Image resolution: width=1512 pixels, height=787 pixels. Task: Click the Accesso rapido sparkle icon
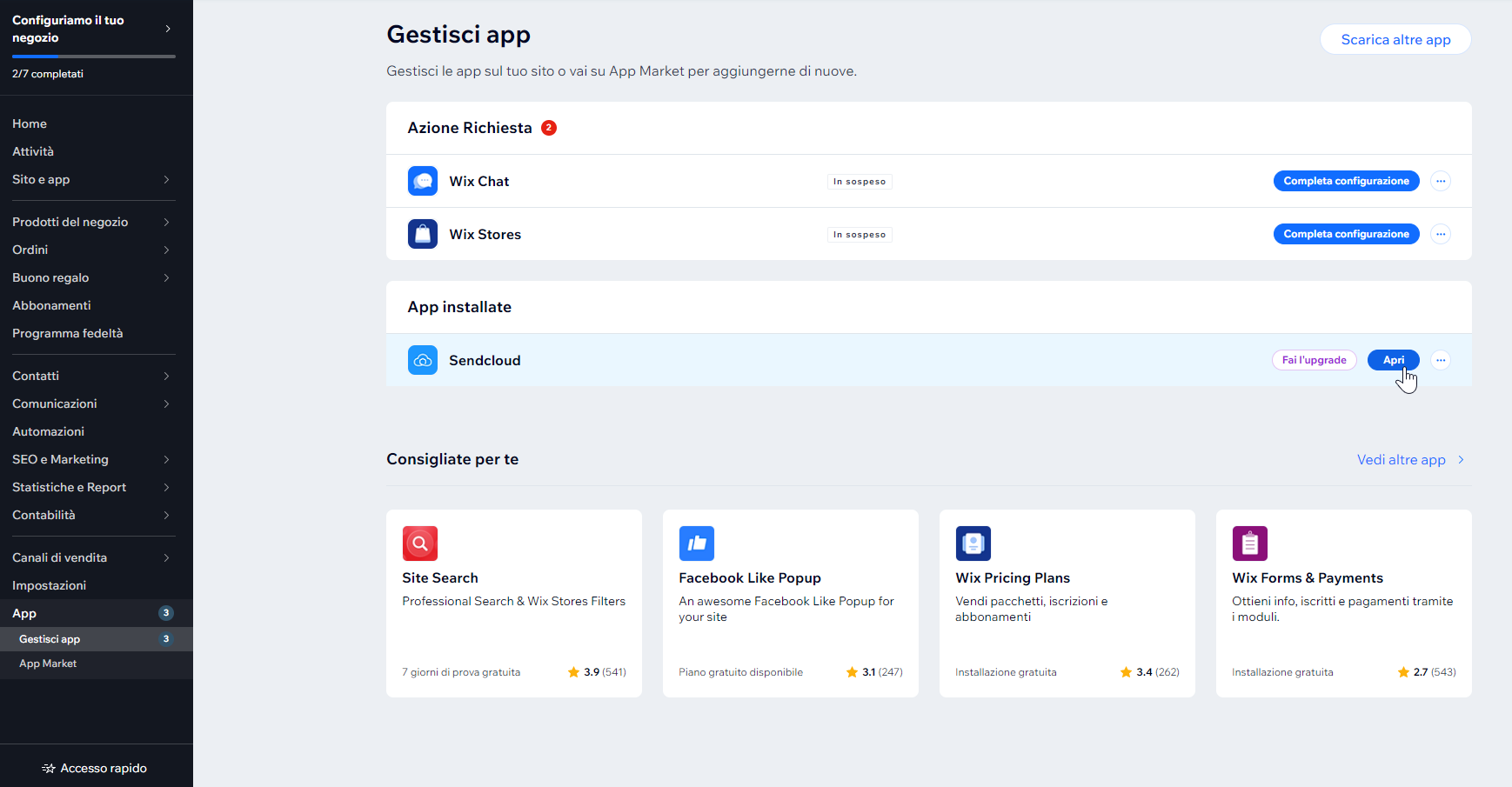pos(49,769)
